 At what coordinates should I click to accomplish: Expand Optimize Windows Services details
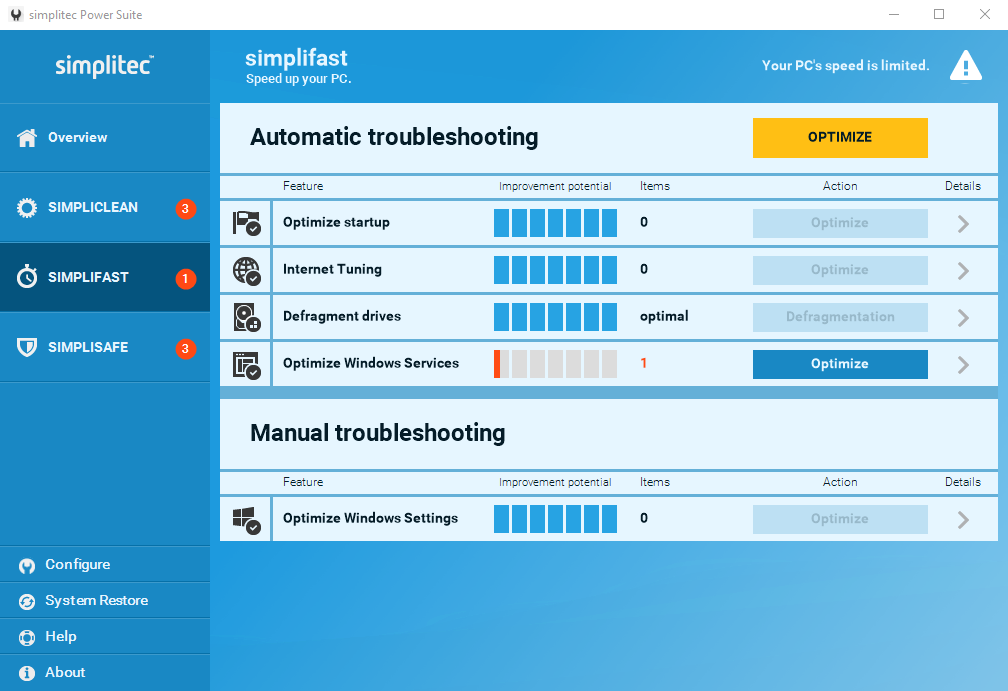[963, 364]
